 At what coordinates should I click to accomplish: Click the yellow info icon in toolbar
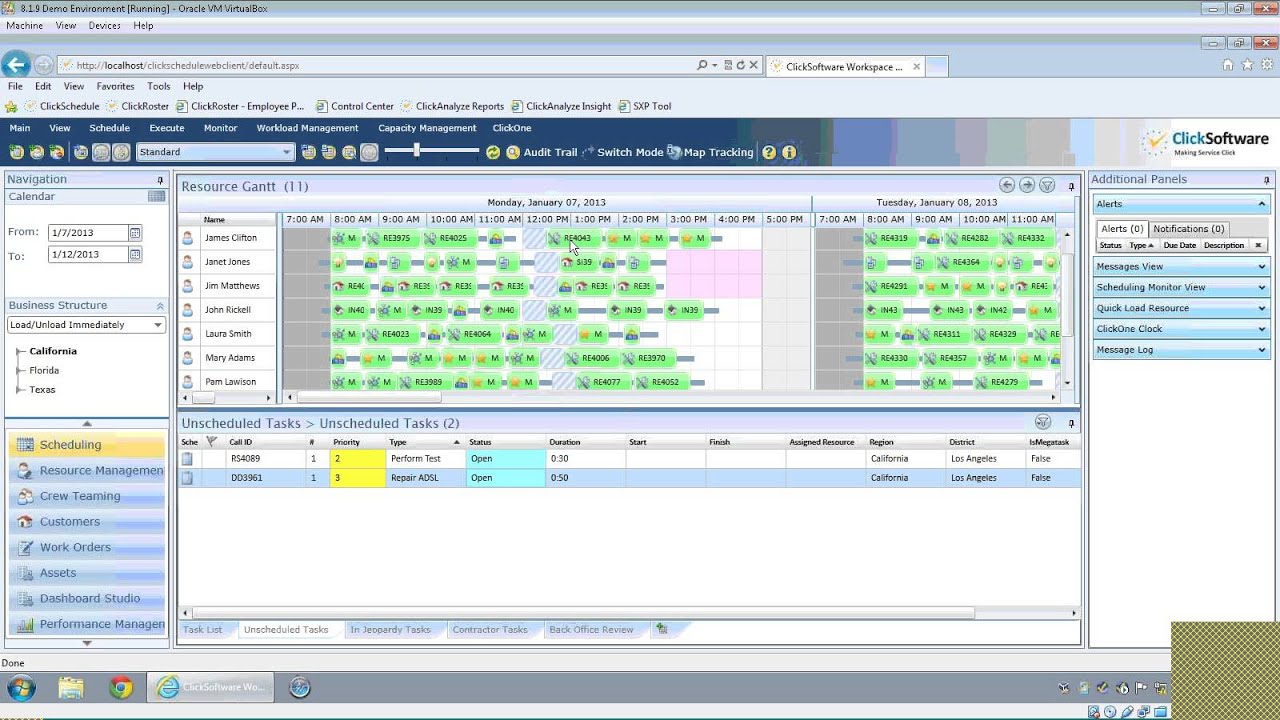(x=789, y=152)
